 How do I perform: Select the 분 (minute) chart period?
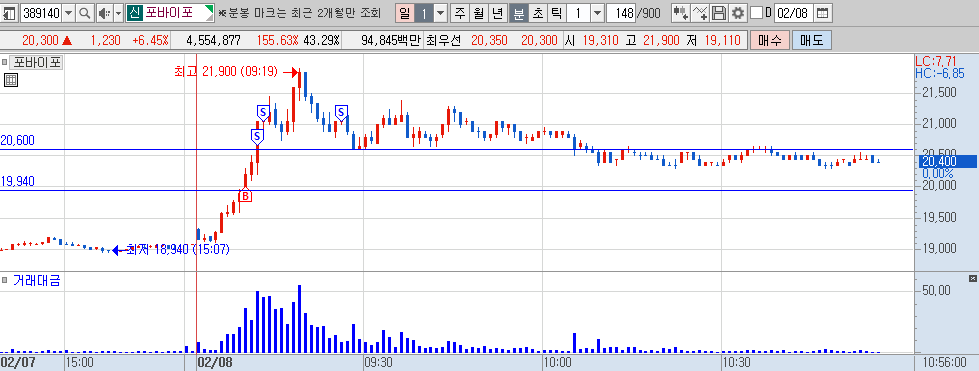point(518,12)
